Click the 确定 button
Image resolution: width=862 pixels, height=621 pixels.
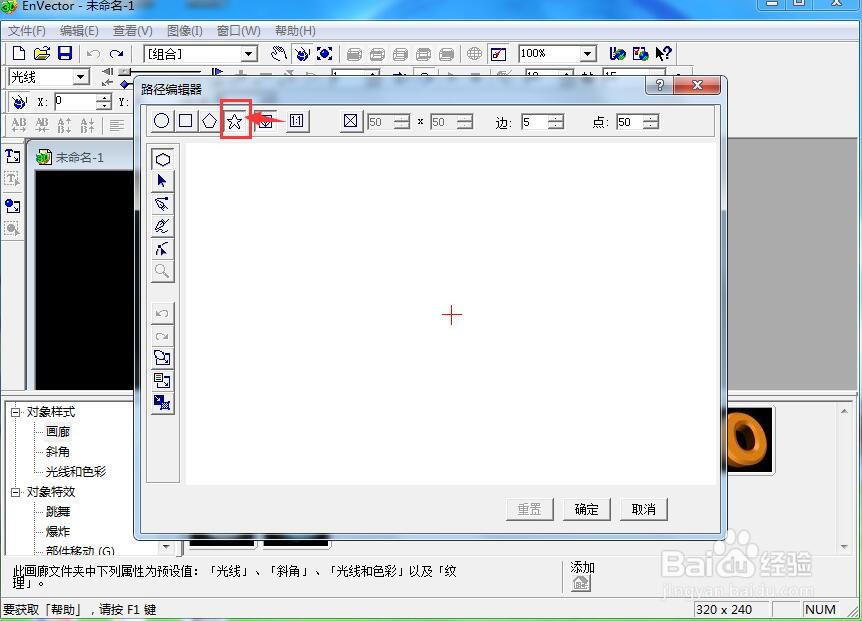click(x=587, y=509)
